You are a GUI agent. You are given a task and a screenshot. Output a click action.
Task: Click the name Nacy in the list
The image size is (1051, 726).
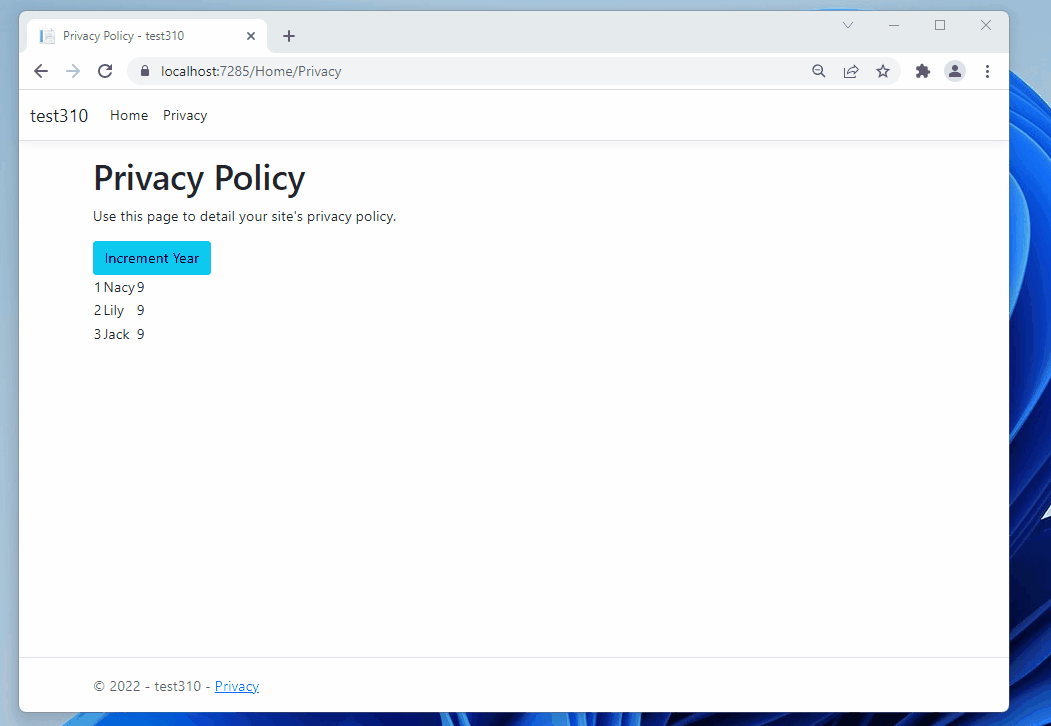click(119, 288)
